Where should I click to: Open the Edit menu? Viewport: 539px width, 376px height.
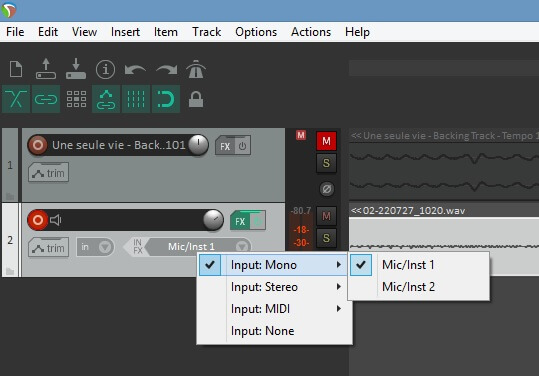(x=48, y=32)
